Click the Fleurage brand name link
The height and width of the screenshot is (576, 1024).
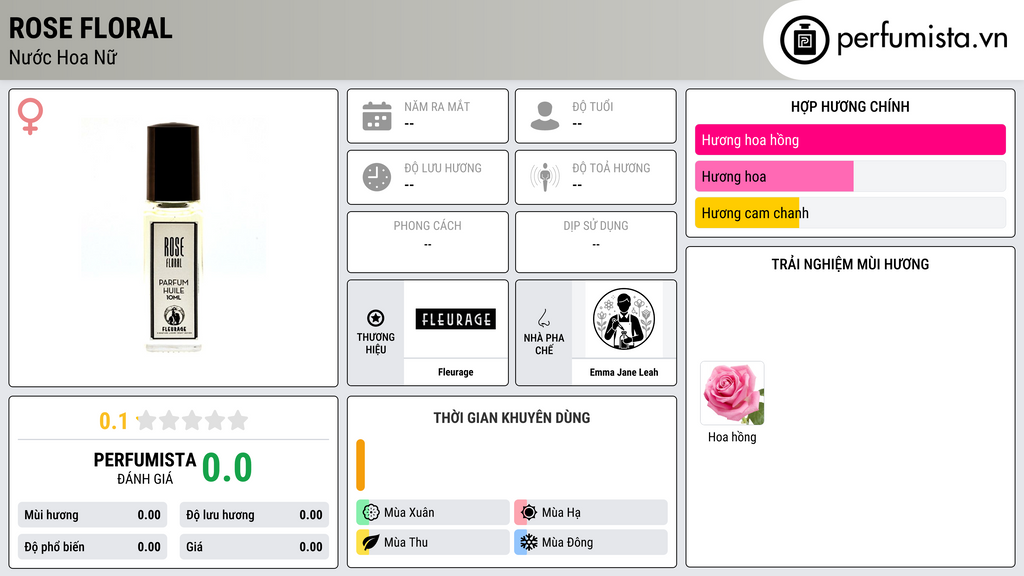pyautogui.click(x=455, y=372)
